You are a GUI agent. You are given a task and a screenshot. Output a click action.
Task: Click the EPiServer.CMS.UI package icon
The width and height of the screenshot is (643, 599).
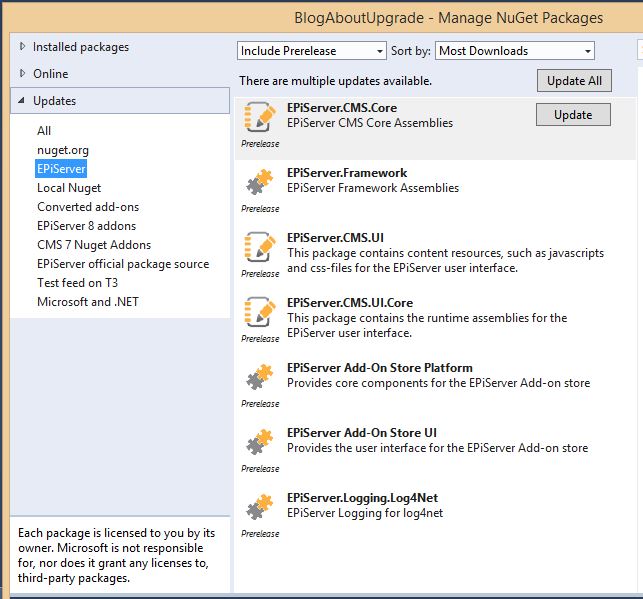(260, 247)
